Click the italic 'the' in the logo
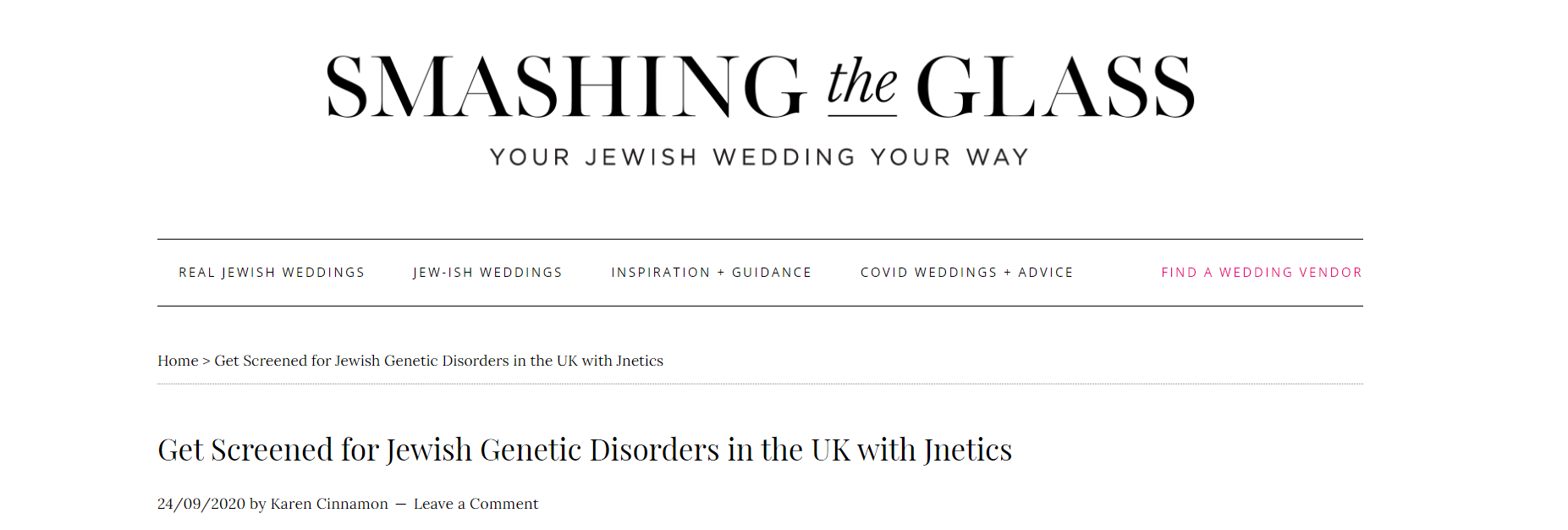The height and width of the screenshot is (530, 1568). pyautogui.click(x=861, y=85)
